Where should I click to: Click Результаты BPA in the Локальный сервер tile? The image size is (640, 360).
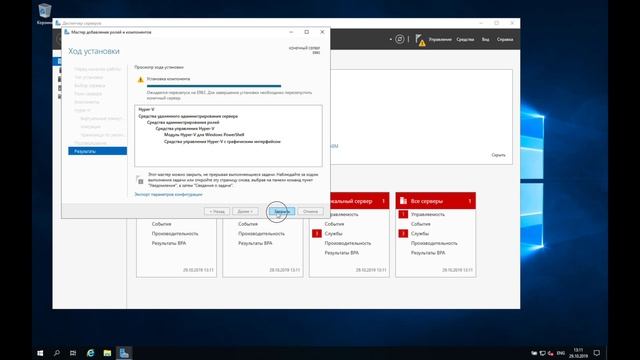(x=342, y=253)
